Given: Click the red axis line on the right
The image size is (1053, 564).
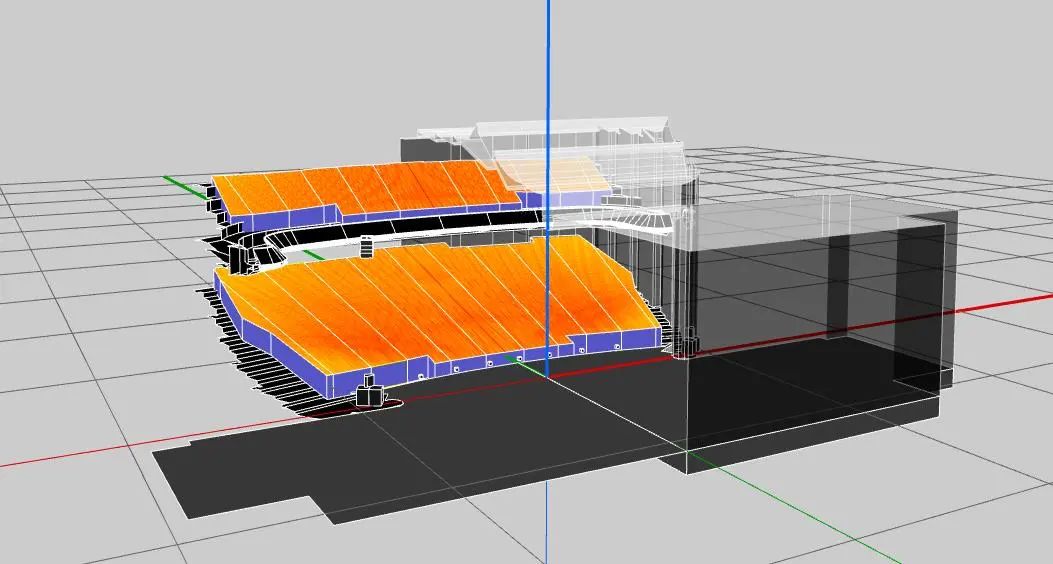Looking at the screenshot, I should pyautogui.click(x=1000, y=303).
